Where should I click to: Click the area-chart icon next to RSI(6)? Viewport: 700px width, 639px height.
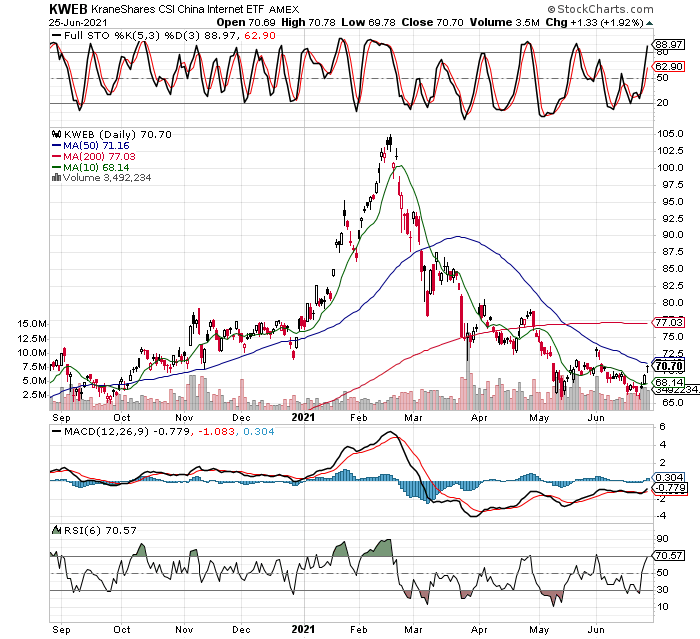tap(56, 530)
